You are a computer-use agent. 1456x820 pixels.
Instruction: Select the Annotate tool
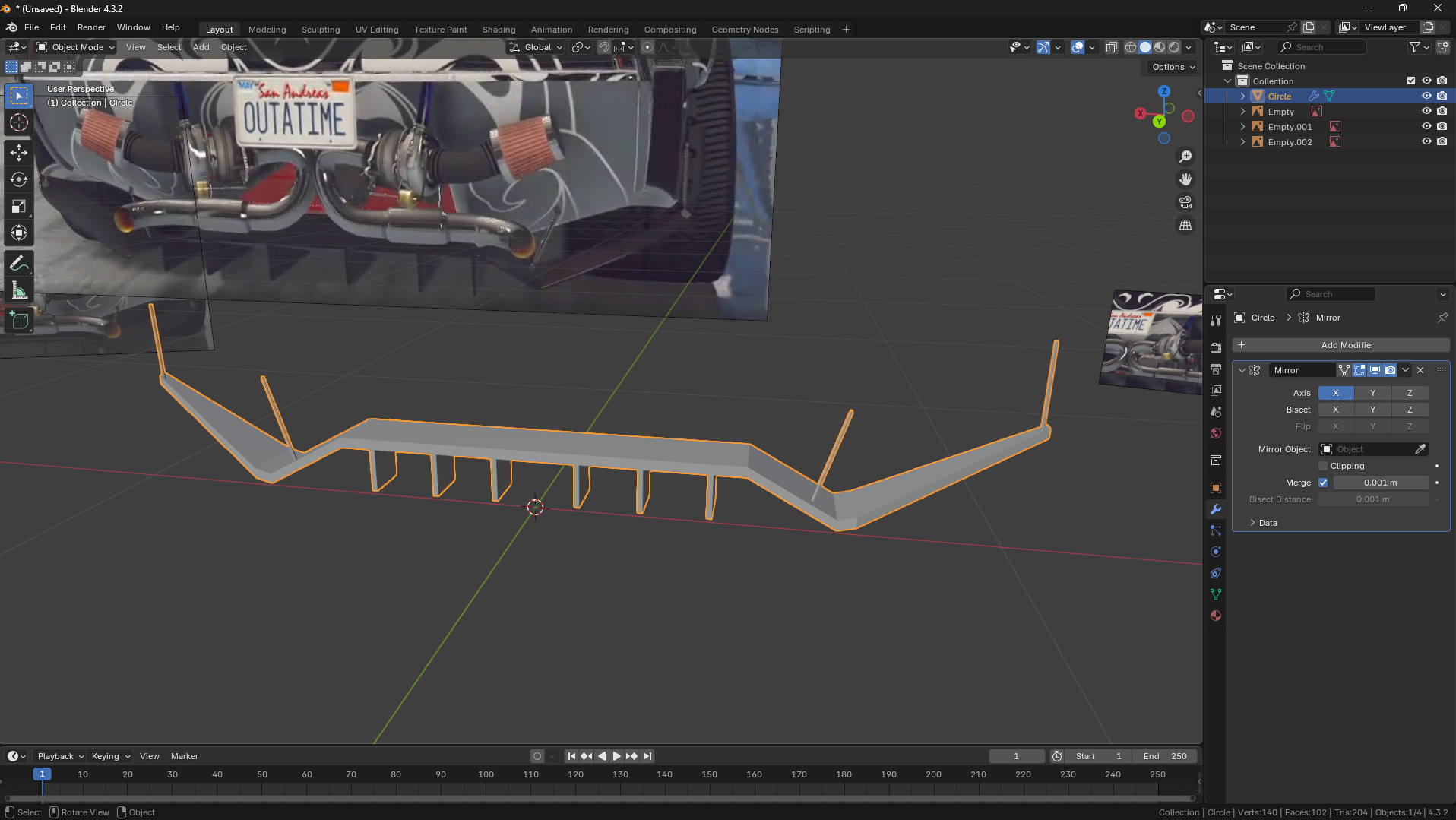tap(19, 264)
